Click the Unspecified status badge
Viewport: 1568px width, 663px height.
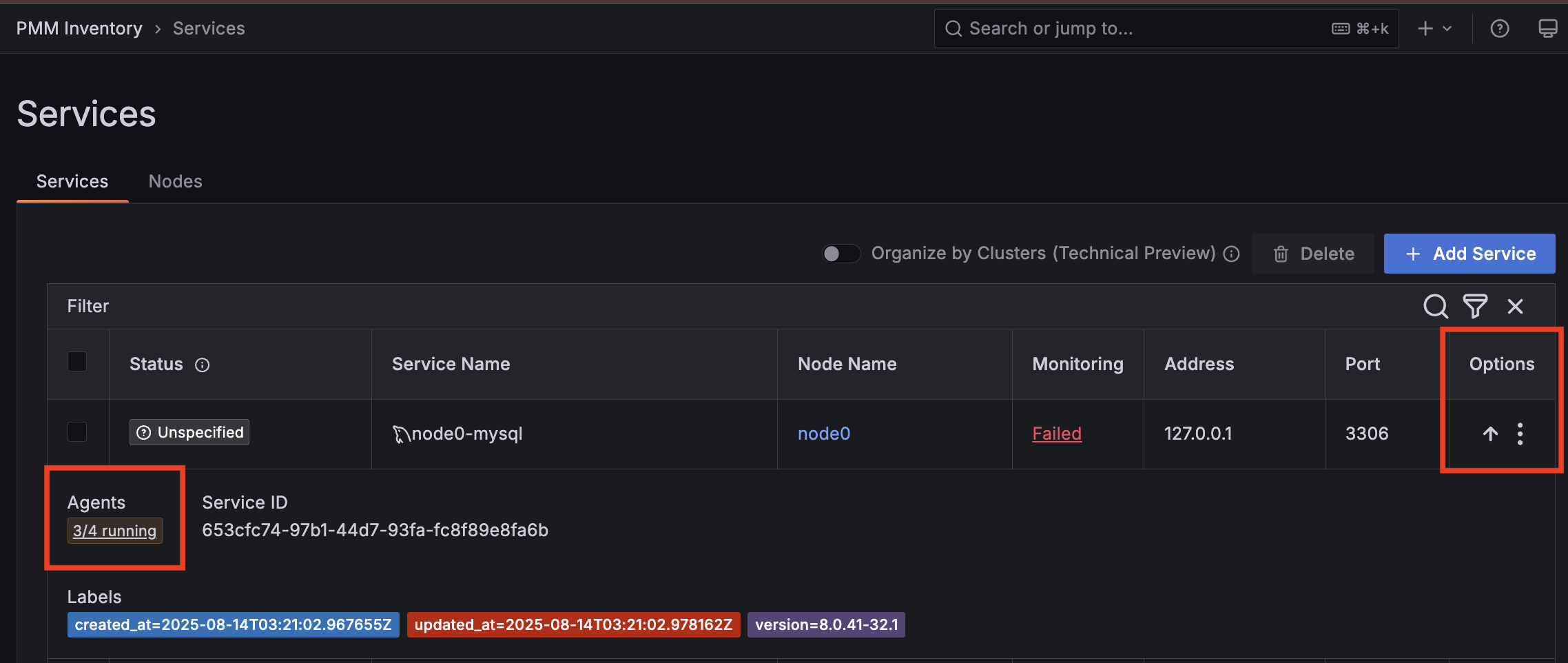(x=189, y=432)
